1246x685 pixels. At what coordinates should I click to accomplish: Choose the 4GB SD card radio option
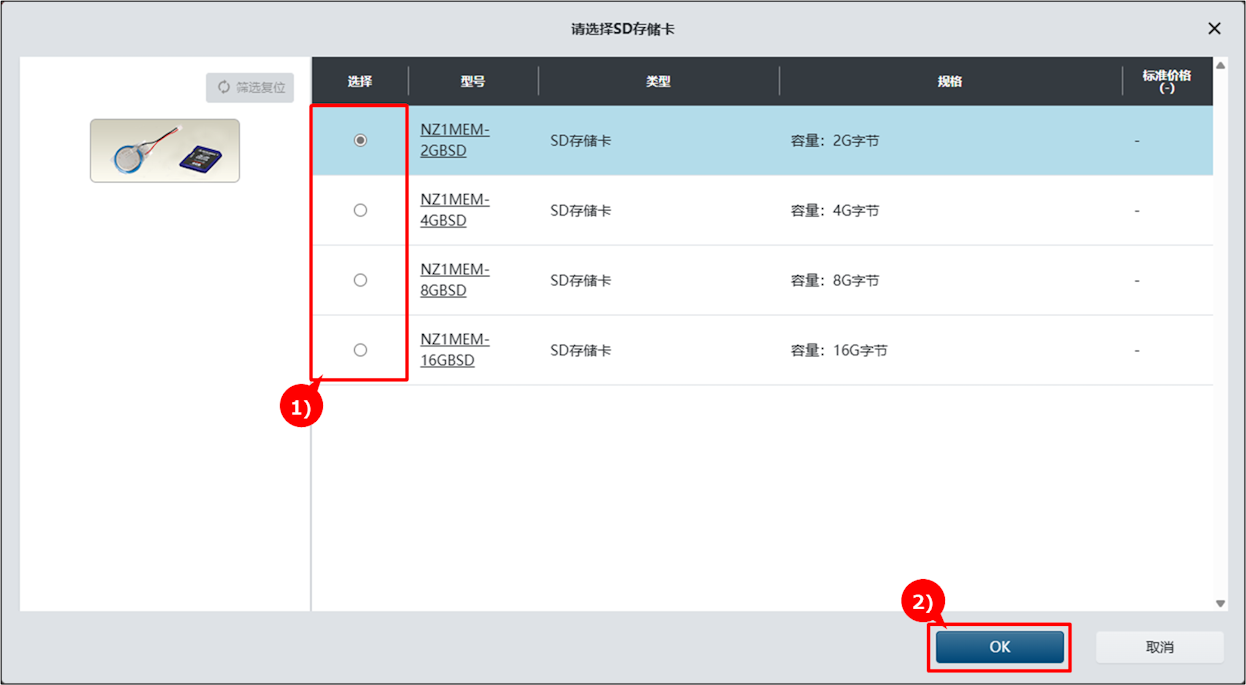360,211
